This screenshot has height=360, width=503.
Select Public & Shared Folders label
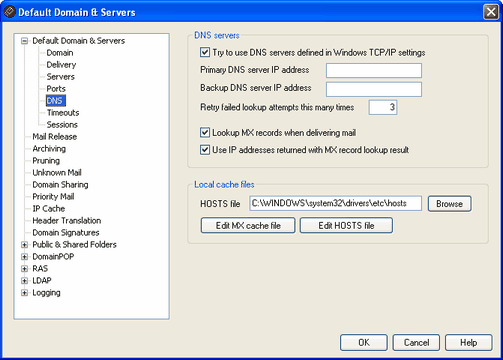pos(74,245)
